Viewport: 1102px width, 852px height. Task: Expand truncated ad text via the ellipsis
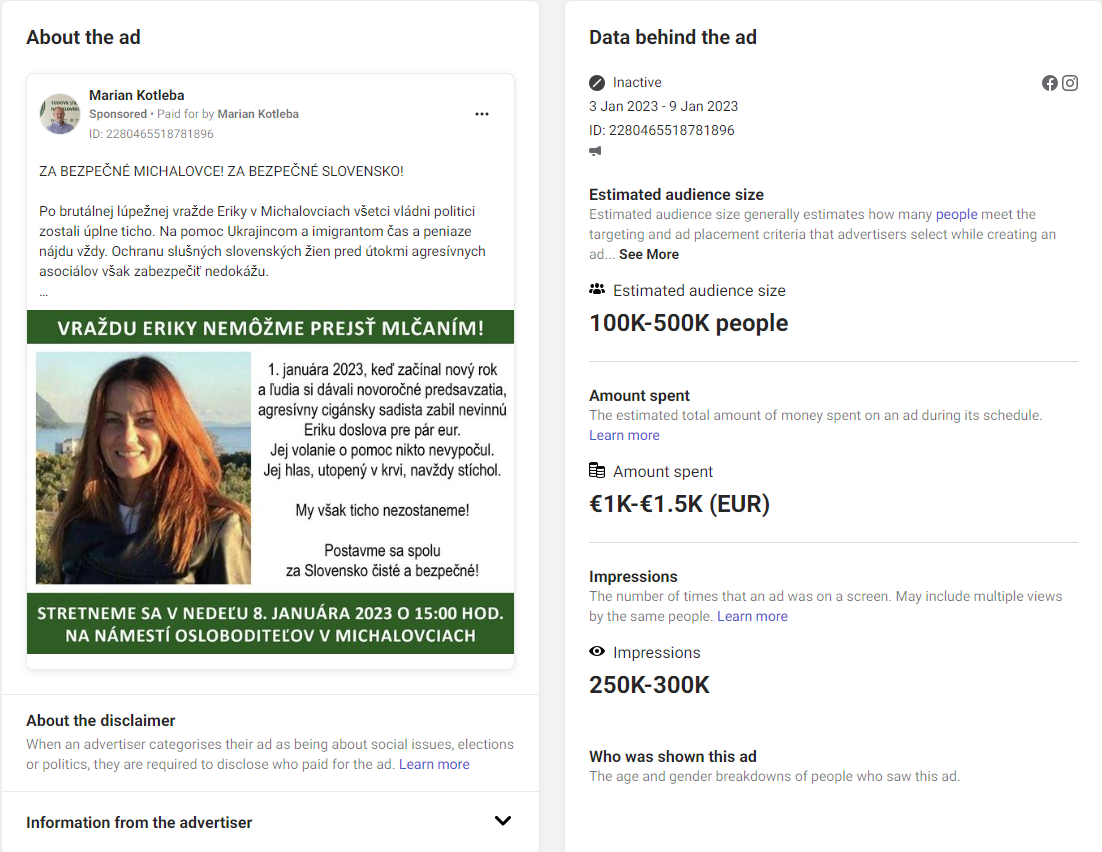tap(44, 293)
